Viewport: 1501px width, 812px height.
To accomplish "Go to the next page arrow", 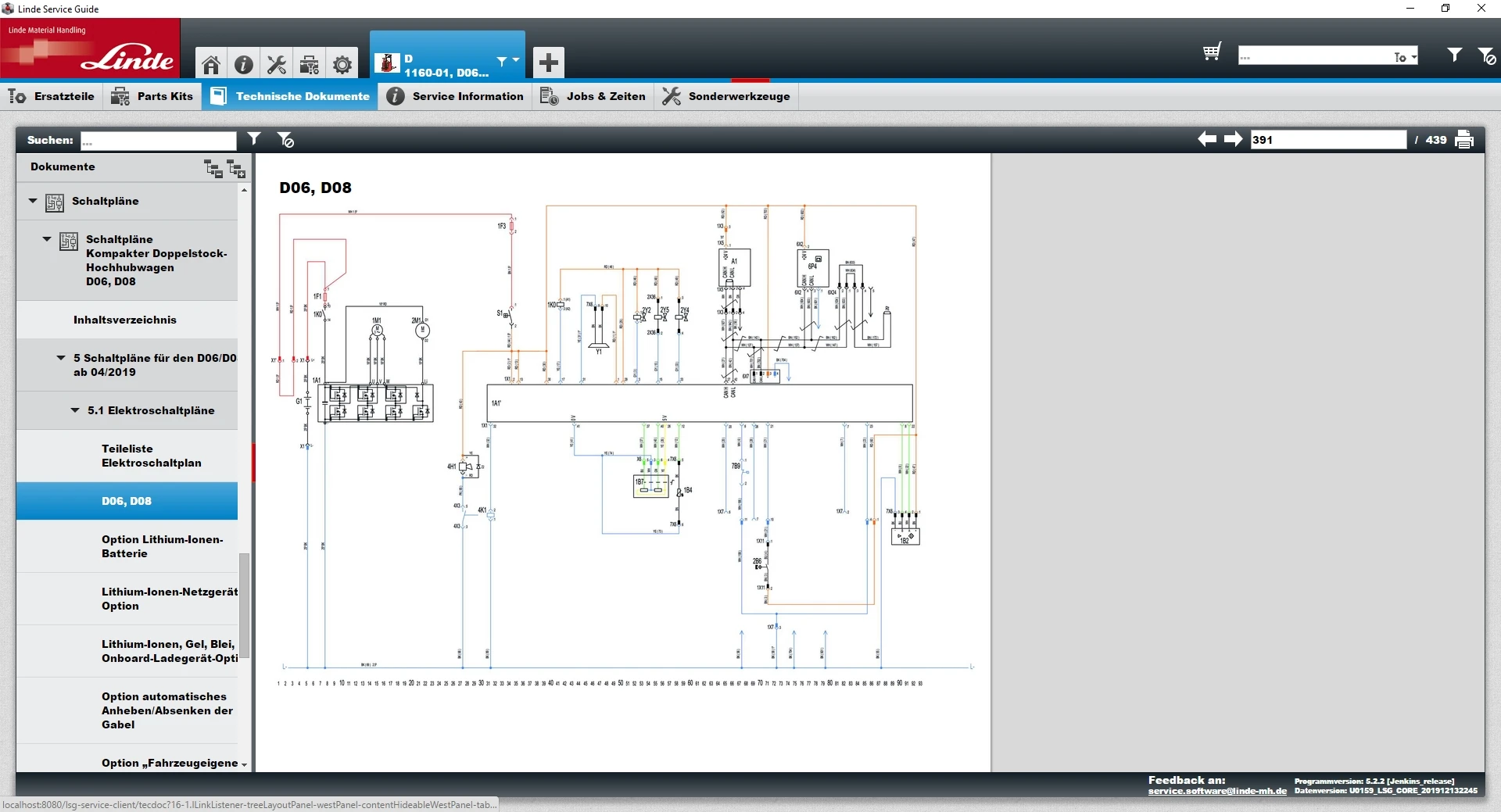I will pyautogui.click(x=1233, y=139).
